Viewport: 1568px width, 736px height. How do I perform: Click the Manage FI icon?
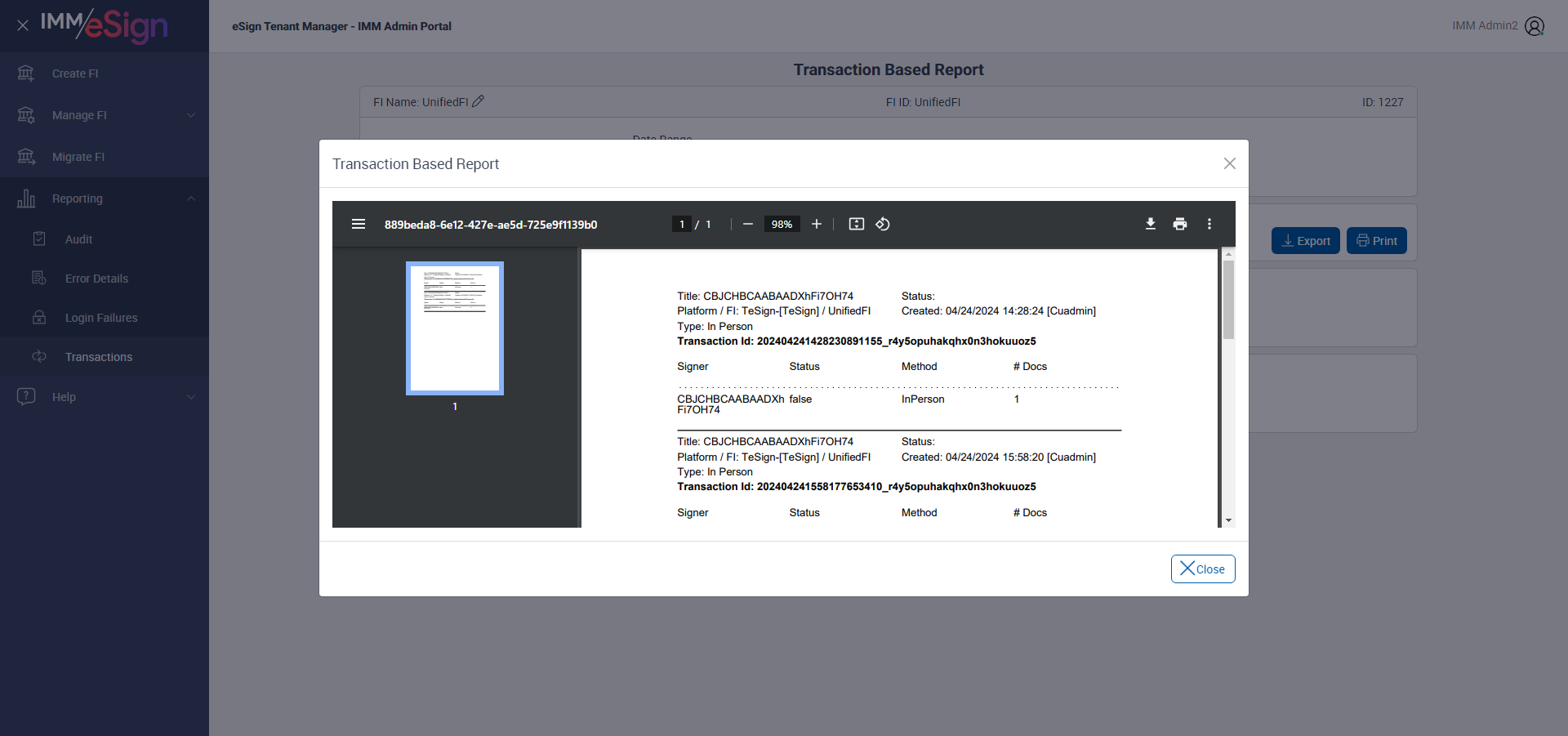click(26, 115)
